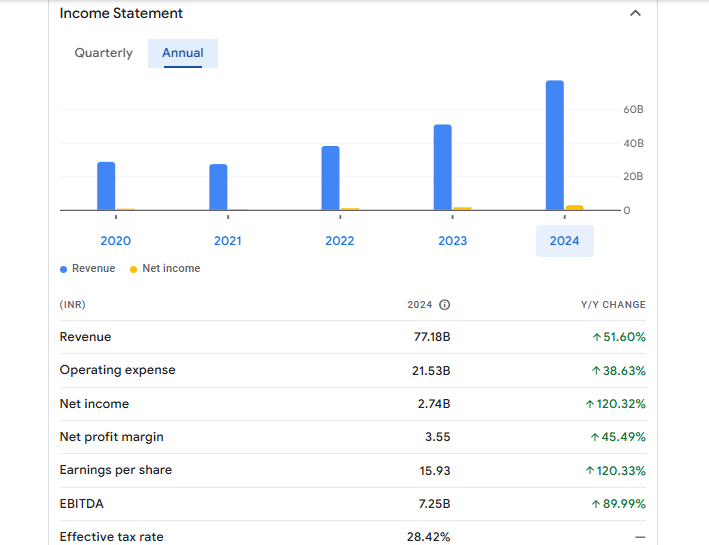This screenshot has height=545, width=709.
Task: Click the Effective tax rate label
Action: (112, 537)
